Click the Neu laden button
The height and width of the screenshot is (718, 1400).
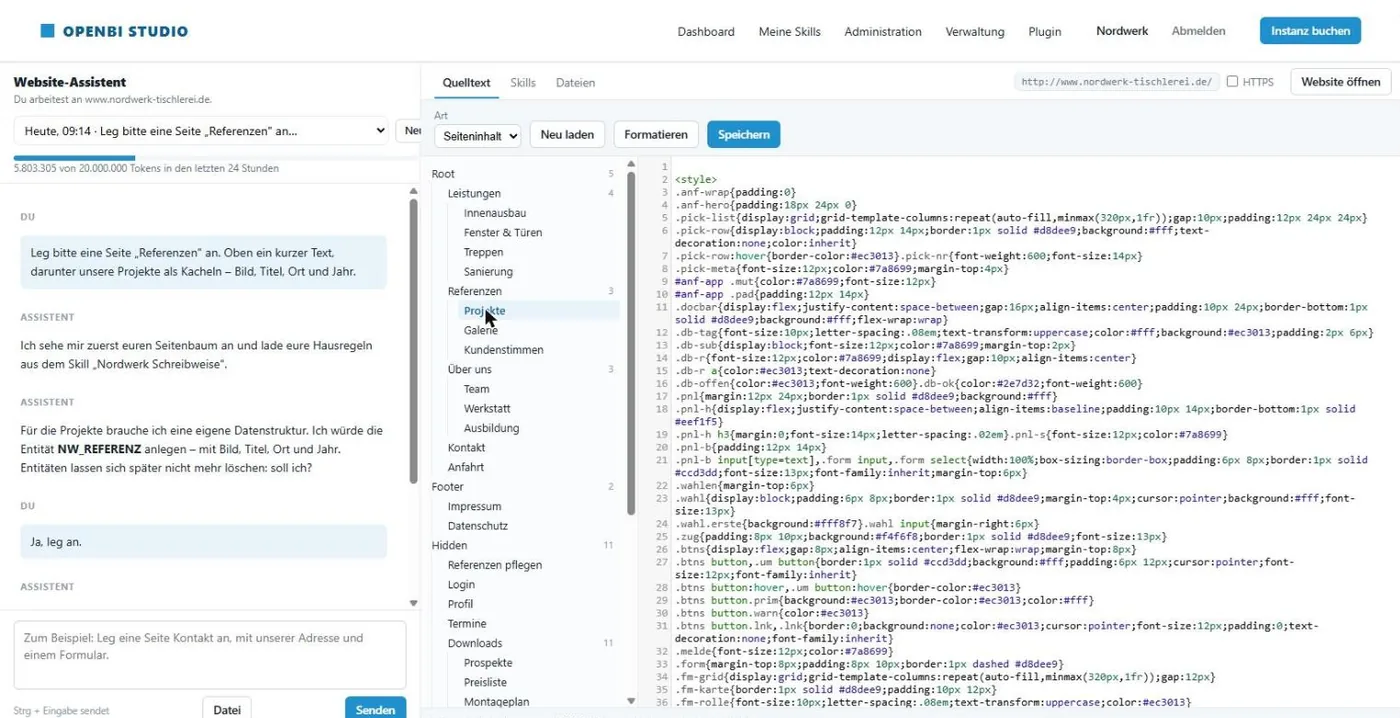(567, 134)
